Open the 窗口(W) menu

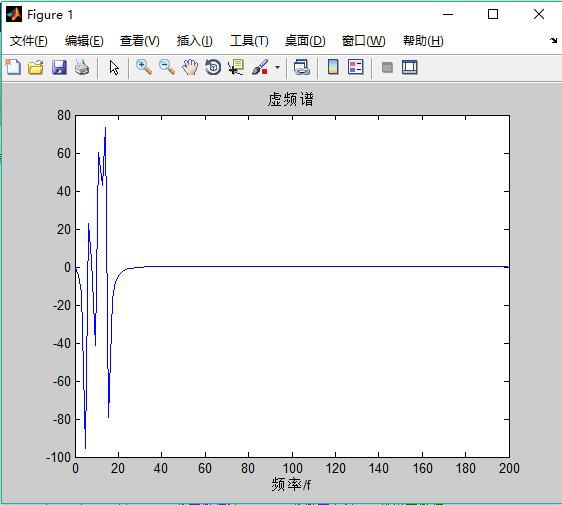click(x=363, y=41)
